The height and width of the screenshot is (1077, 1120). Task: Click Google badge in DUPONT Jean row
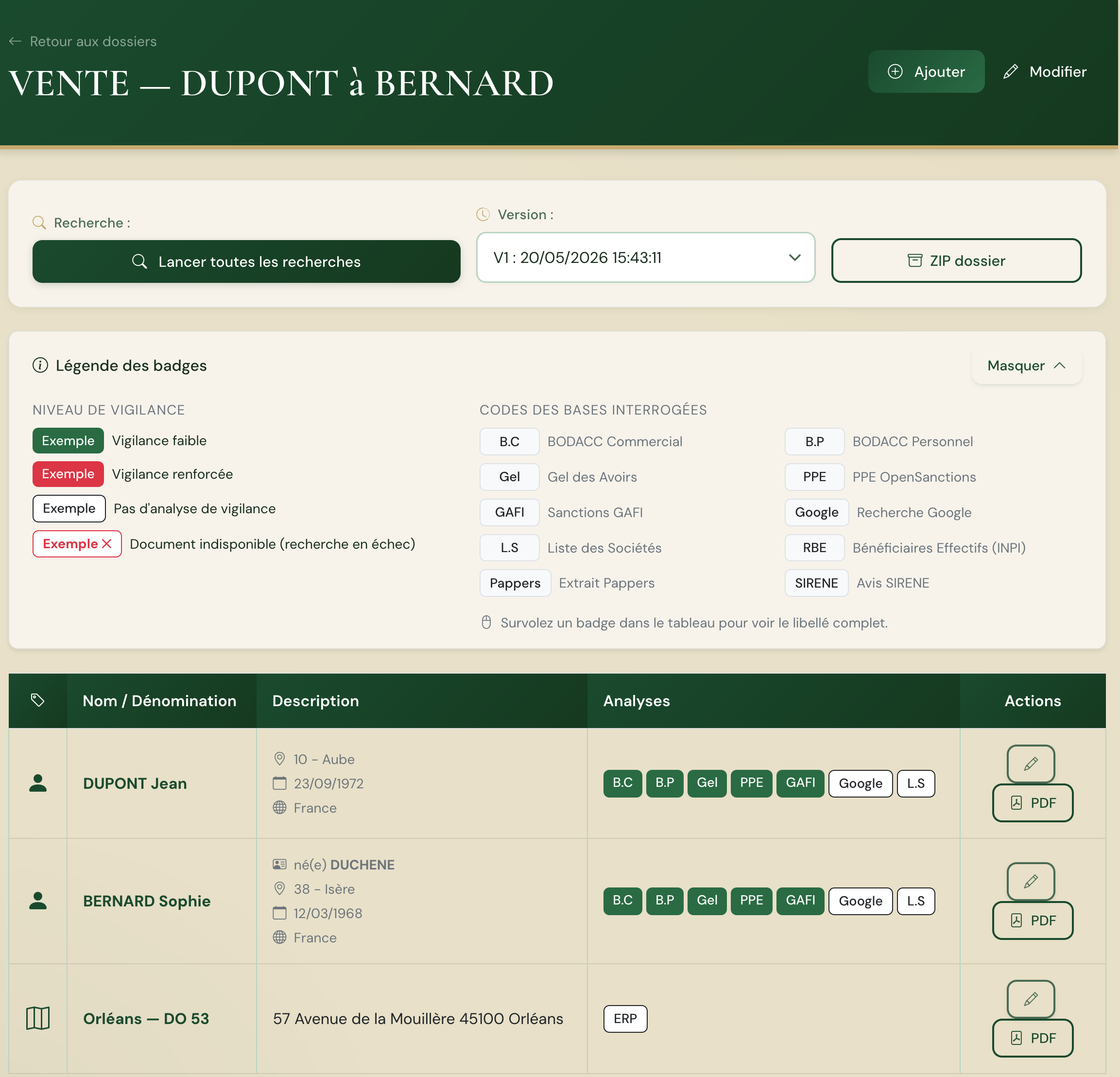point(860,783)
